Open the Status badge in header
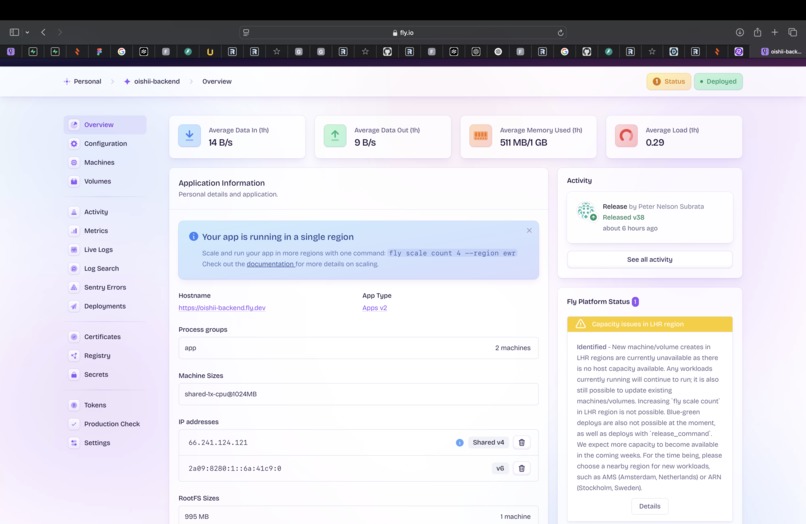The height and width of the screenshot is (524, 806). coord(668,81)
